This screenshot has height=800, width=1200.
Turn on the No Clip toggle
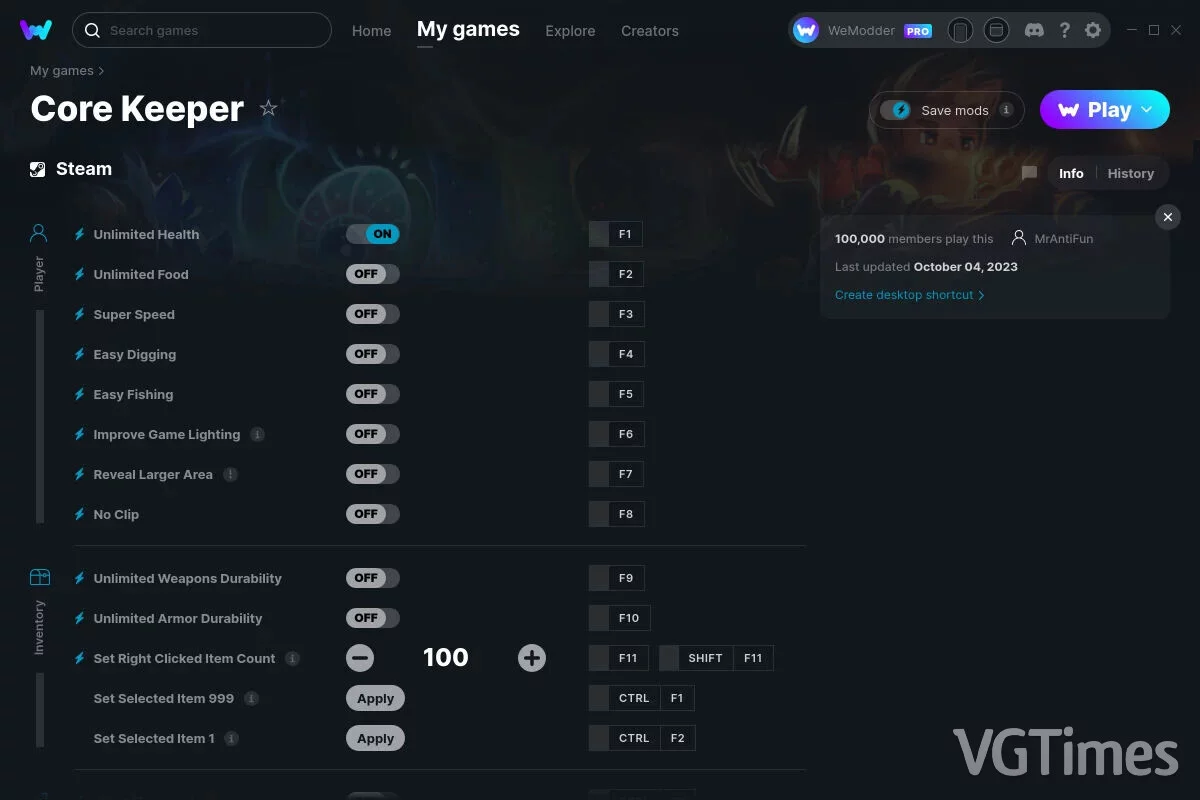(x=373, y=514)
